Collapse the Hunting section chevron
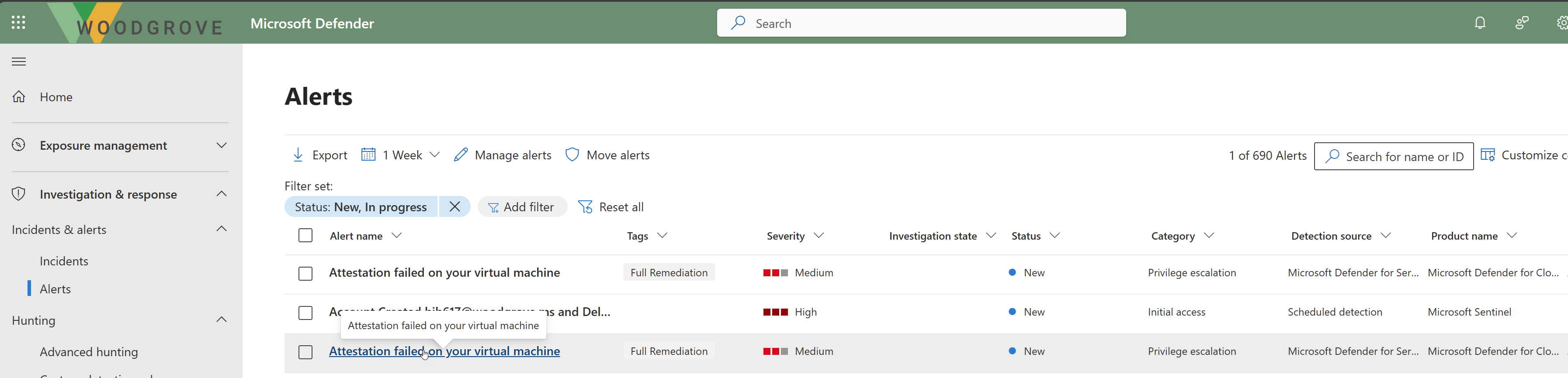The image size is (1568, 378). click(222, 320)
